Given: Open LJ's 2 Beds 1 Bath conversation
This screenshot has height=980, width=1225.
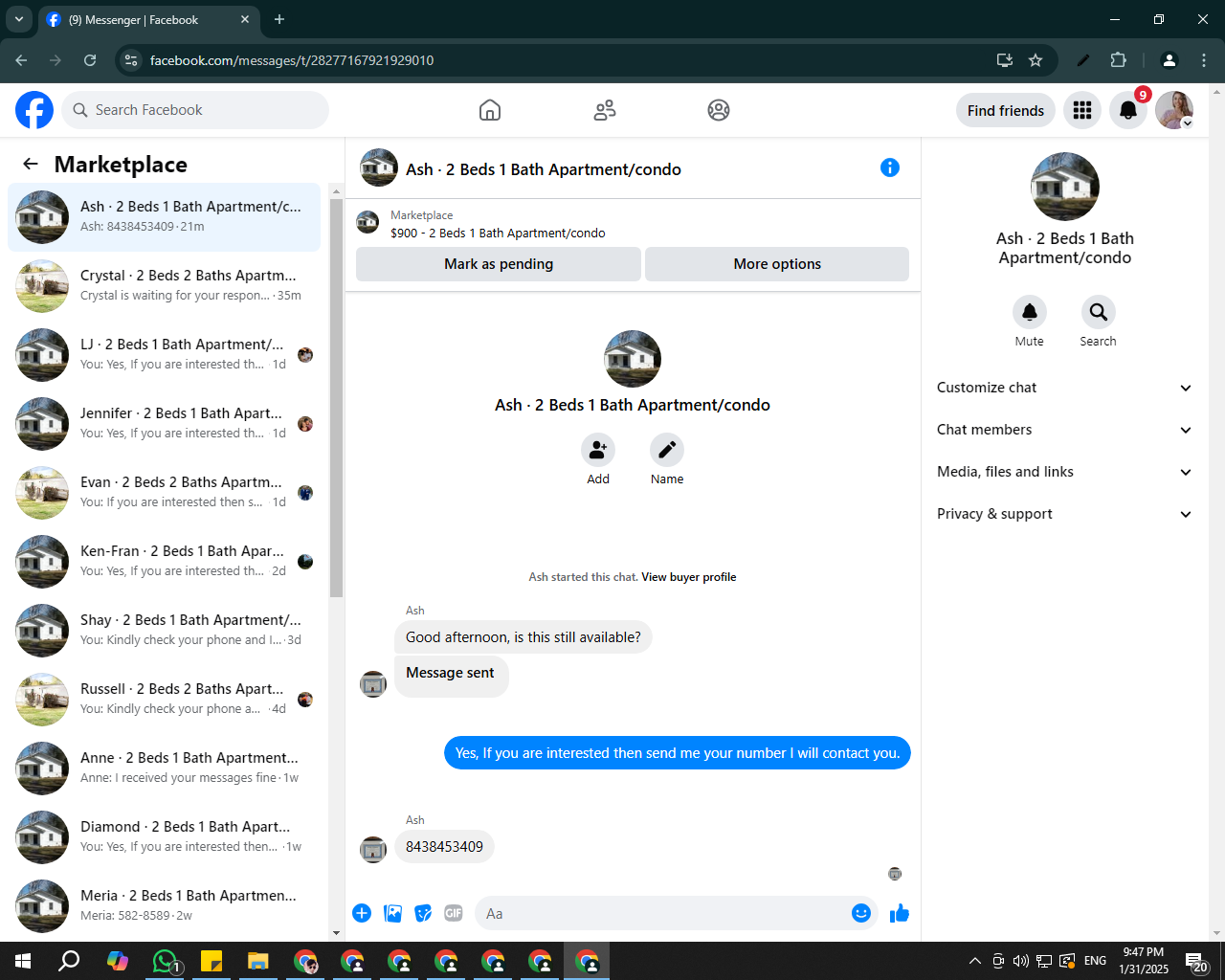Looking at the screenshot, I should tap(164, 355).
